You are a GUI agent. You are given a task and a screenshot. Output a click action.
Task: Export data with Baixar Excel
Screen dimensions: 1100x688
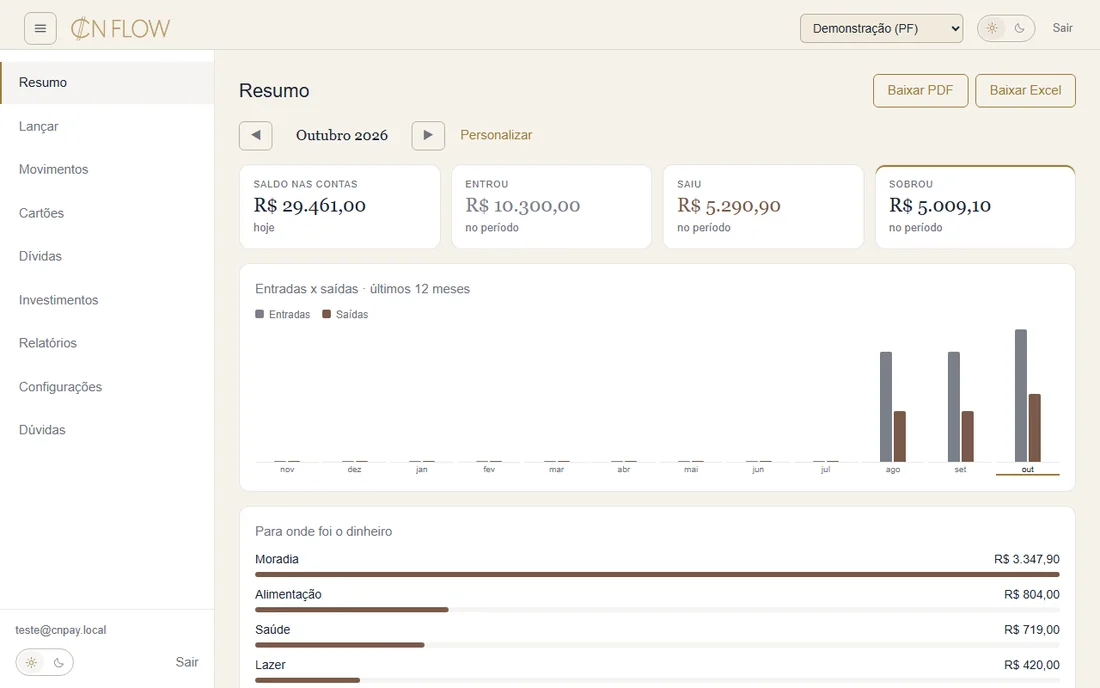pyautogui.click(x=1025, y=90)
